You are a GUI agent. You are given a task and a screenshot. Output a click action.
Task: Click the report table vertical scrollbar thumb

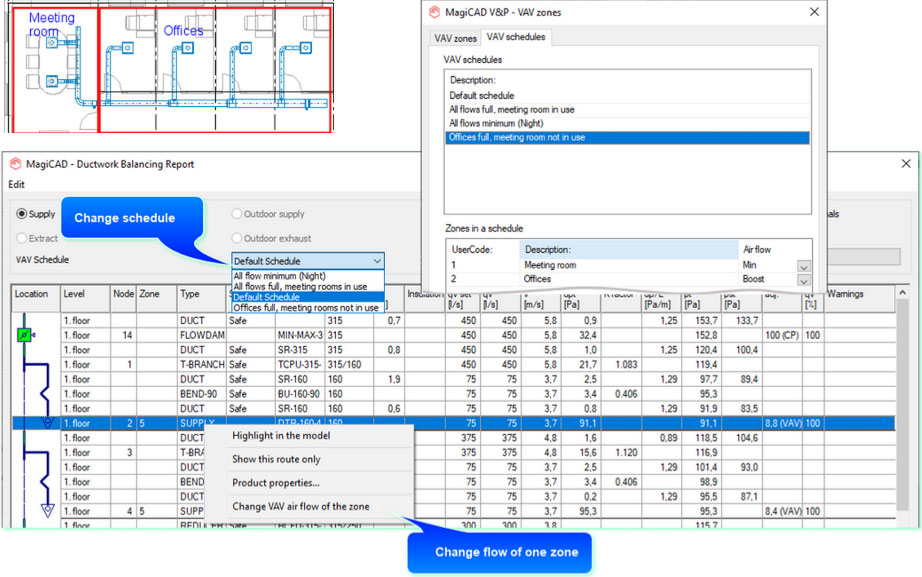pyautogui.click(x=903, y=405)
